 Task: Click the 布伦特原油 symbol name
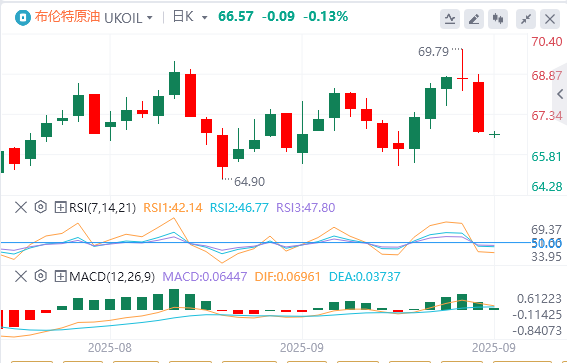(x=67, y=17)
